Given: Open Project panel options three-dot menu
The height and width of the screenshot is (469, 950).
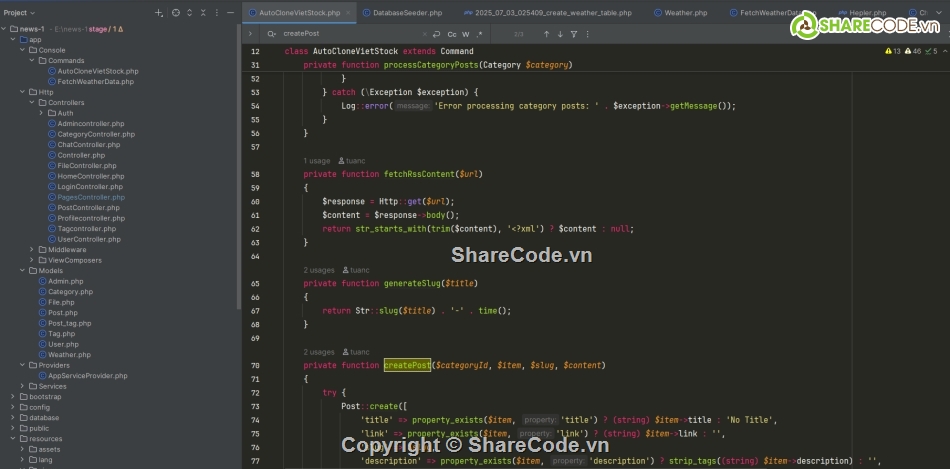Looking at the screenshot, I should [x=217, y=13].
